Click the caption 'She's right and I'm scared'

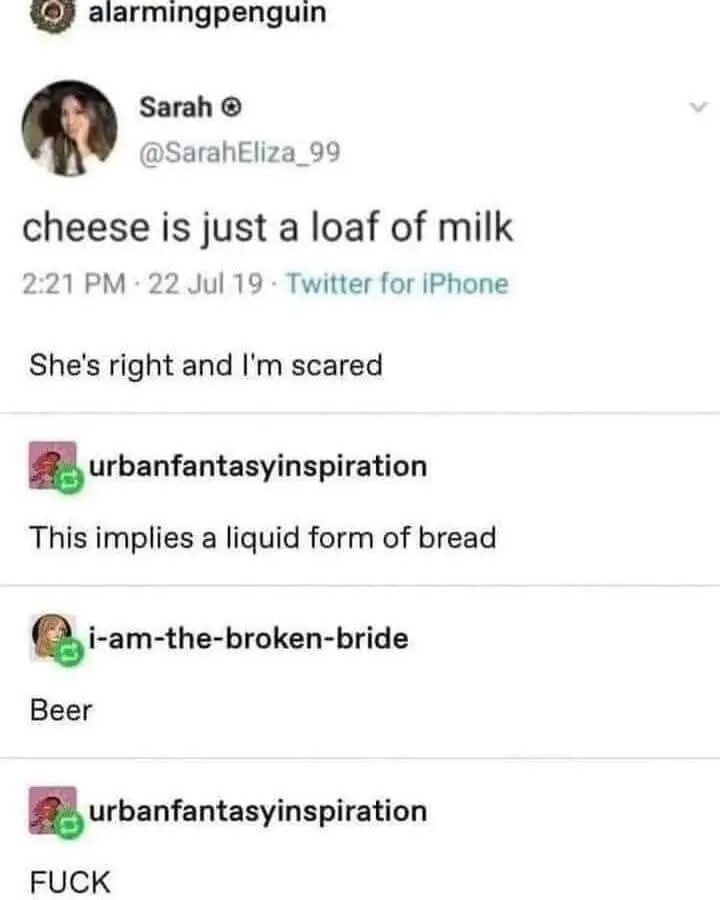(x=205, y=366)
